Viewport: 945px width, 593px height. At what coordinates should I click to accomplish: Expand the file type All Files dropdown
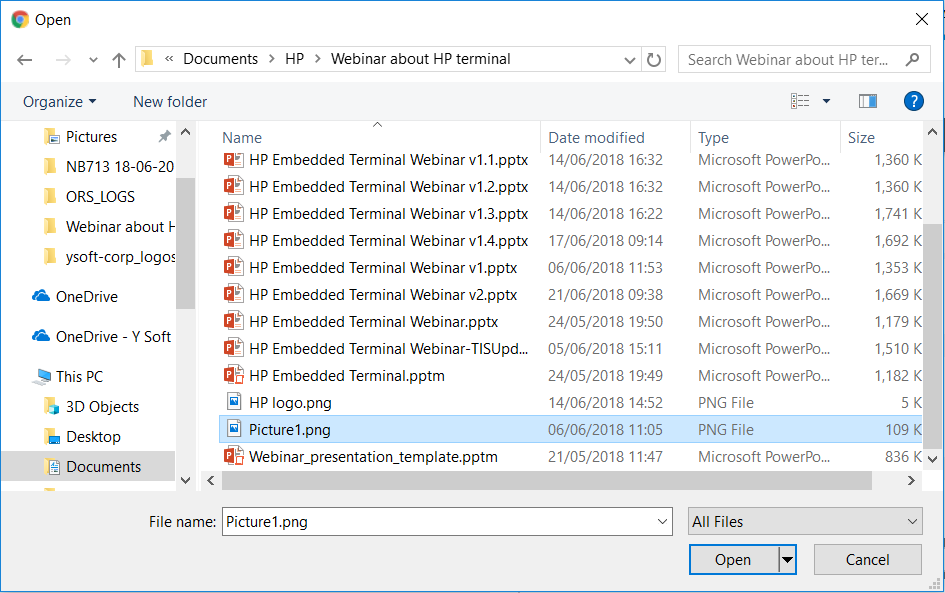805,522
